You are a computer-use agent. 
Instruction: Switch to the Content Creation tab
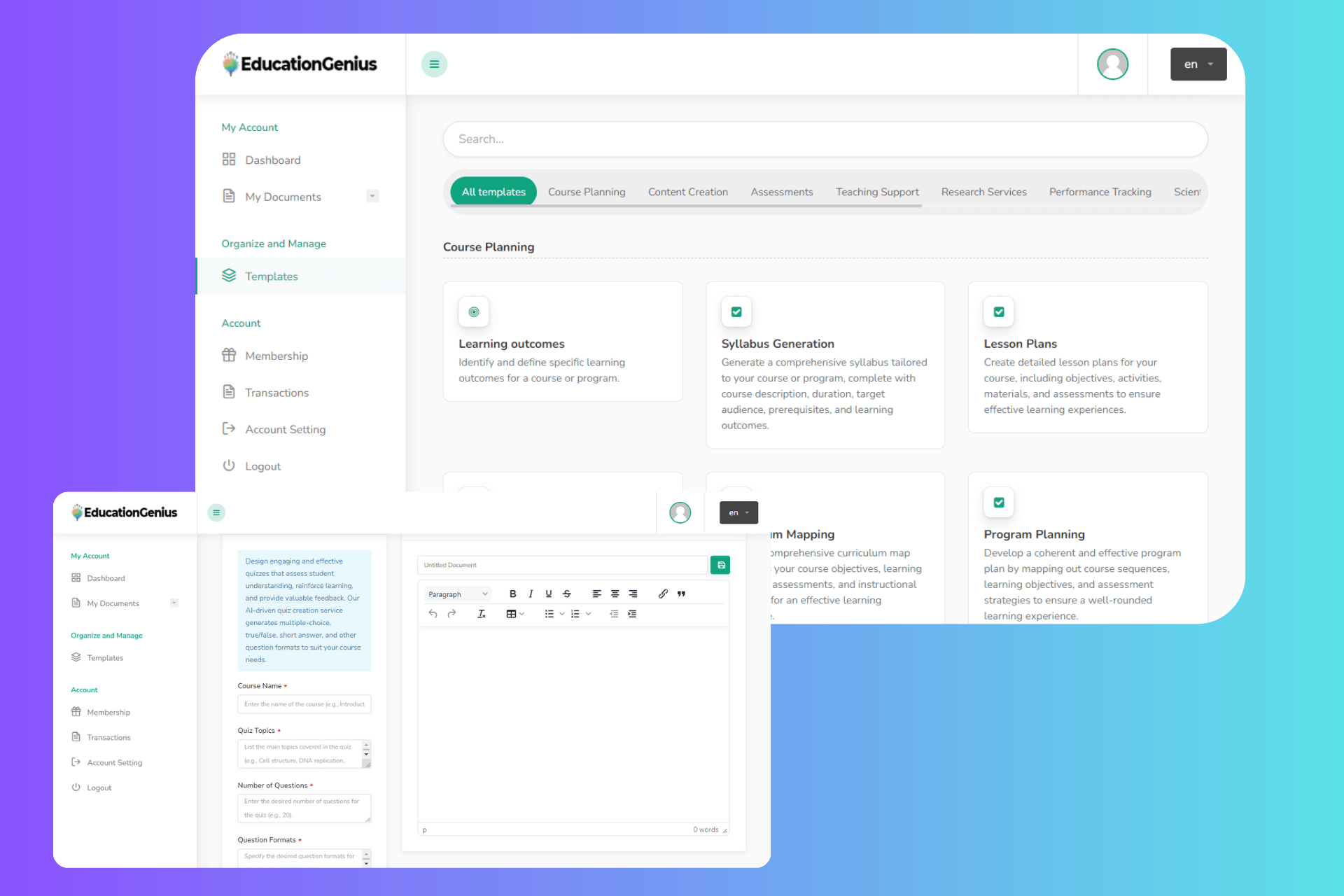point(688,192)
